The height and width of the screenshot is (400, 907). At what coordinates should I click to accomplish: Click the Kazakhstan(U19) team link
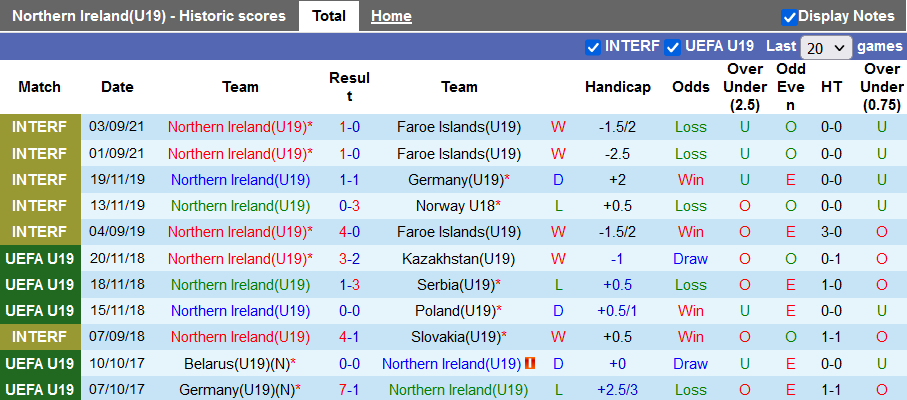pyautogui.click(x=455, y=258)
